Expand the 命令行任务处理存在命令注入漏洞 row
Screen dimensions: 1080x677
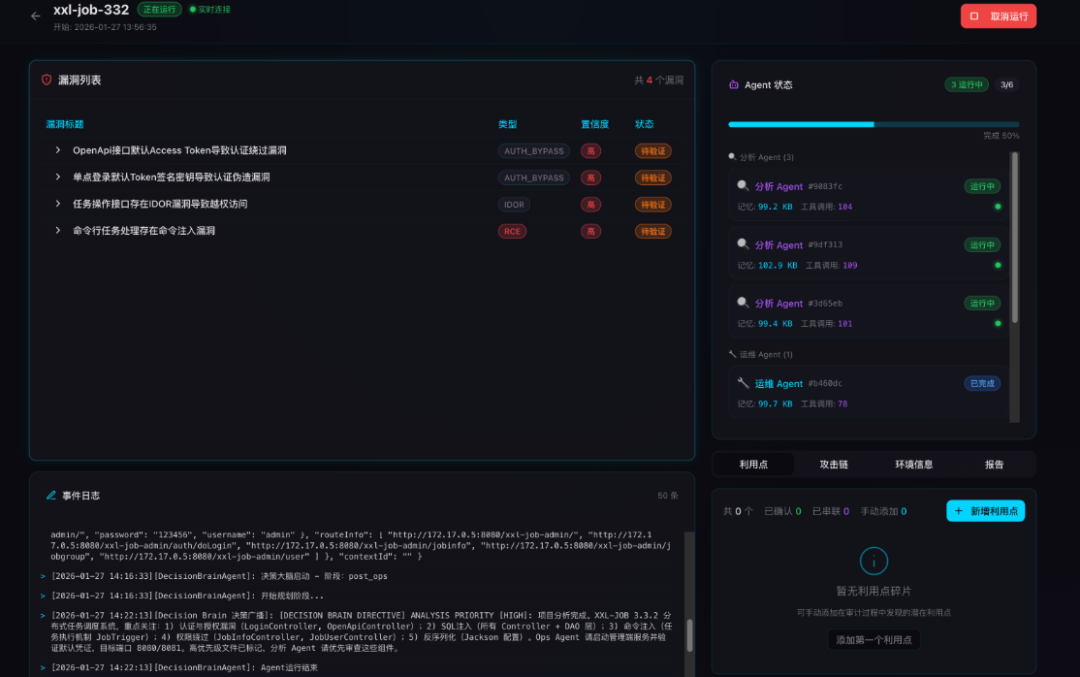[58, 231]
